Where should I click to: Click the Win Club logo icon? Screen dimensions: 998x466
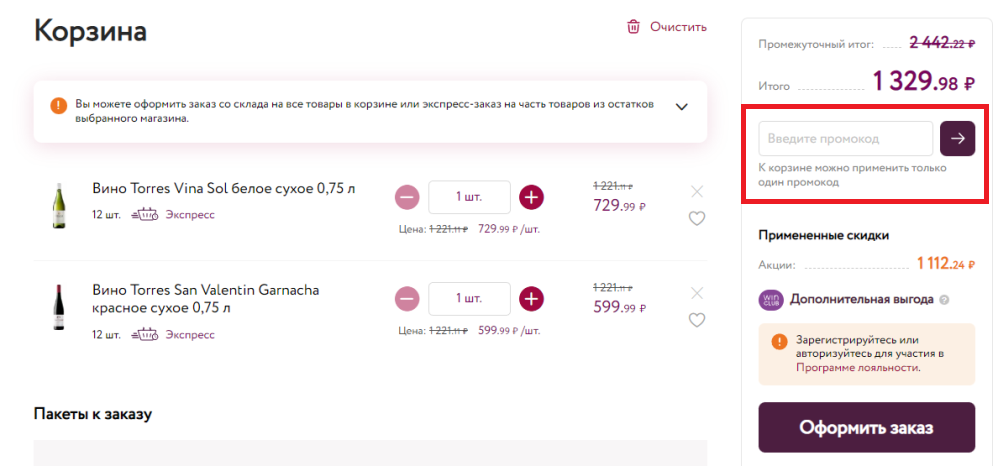point(771,299)
